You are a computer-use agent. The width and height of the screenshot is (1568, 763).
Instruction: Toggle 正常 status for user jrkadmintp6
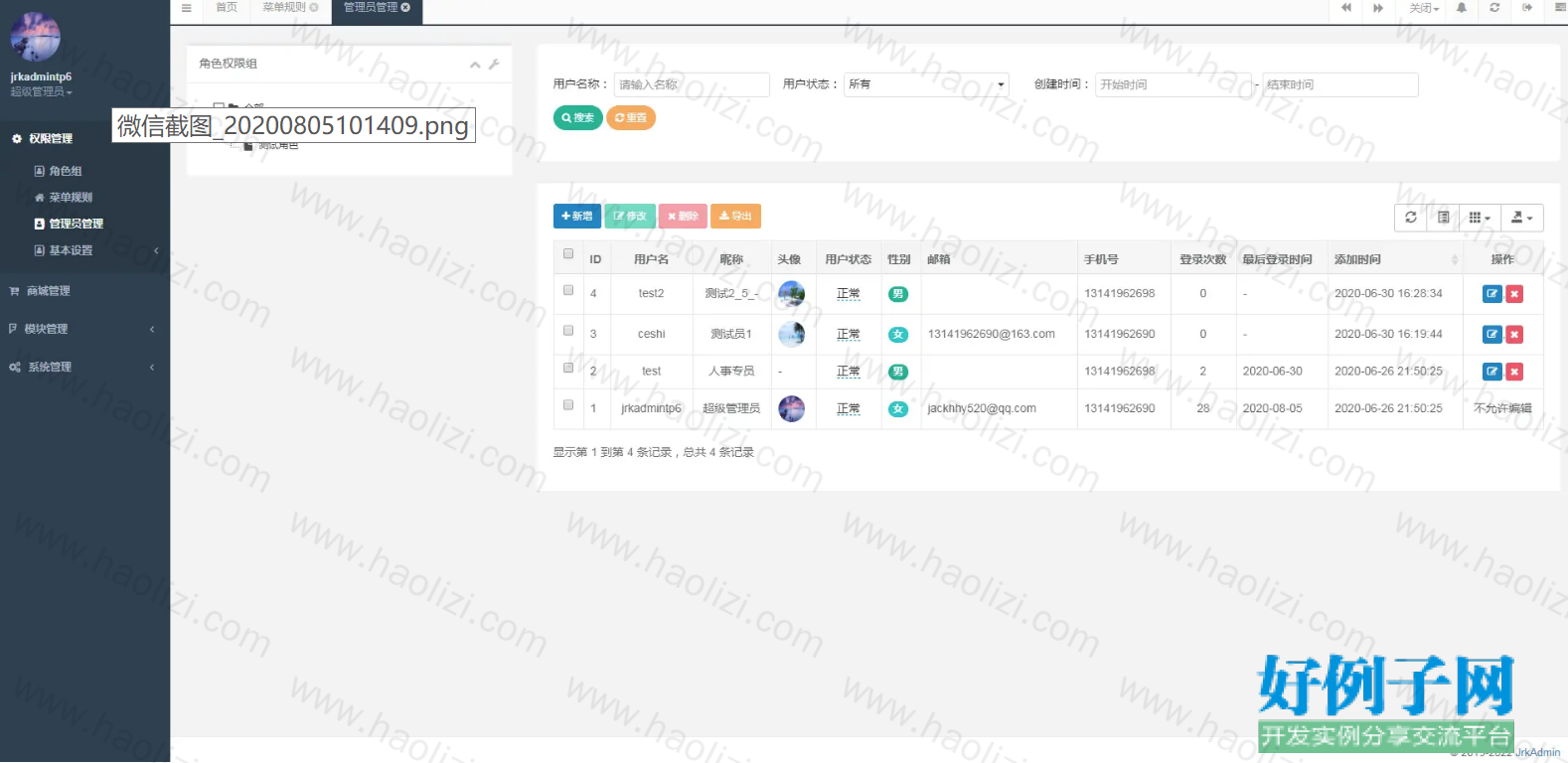(x=849, y=409)
